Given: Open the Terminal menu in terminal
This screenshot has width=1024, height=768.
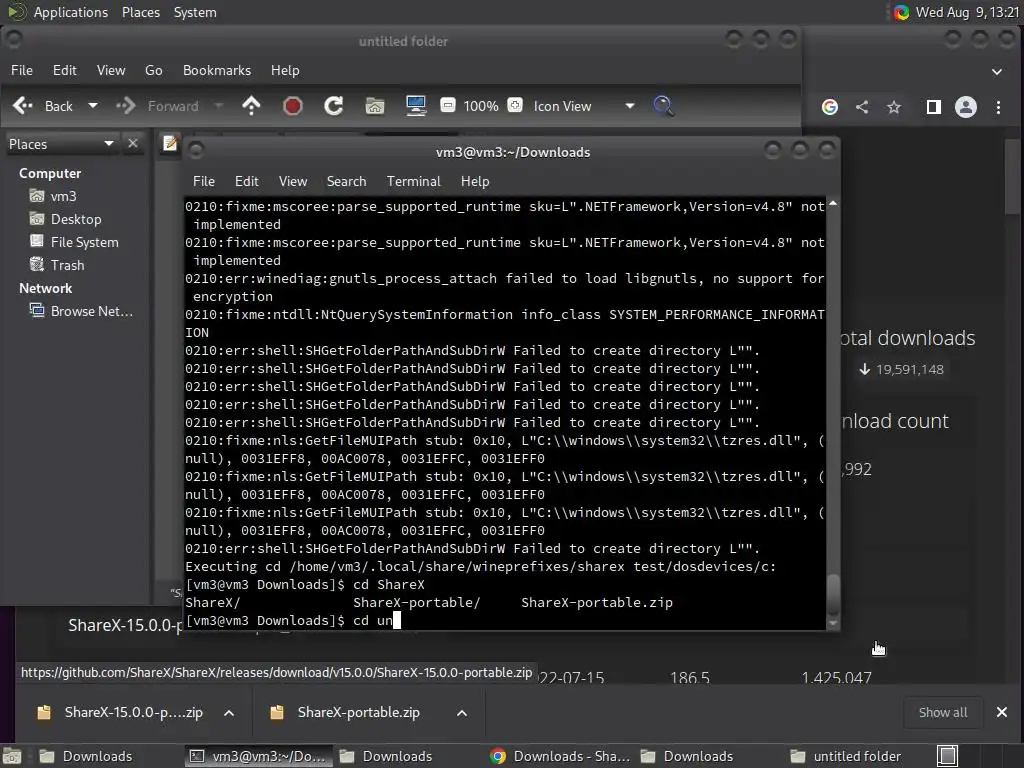Looking at the screenshot, I should (x=413, y=181).
